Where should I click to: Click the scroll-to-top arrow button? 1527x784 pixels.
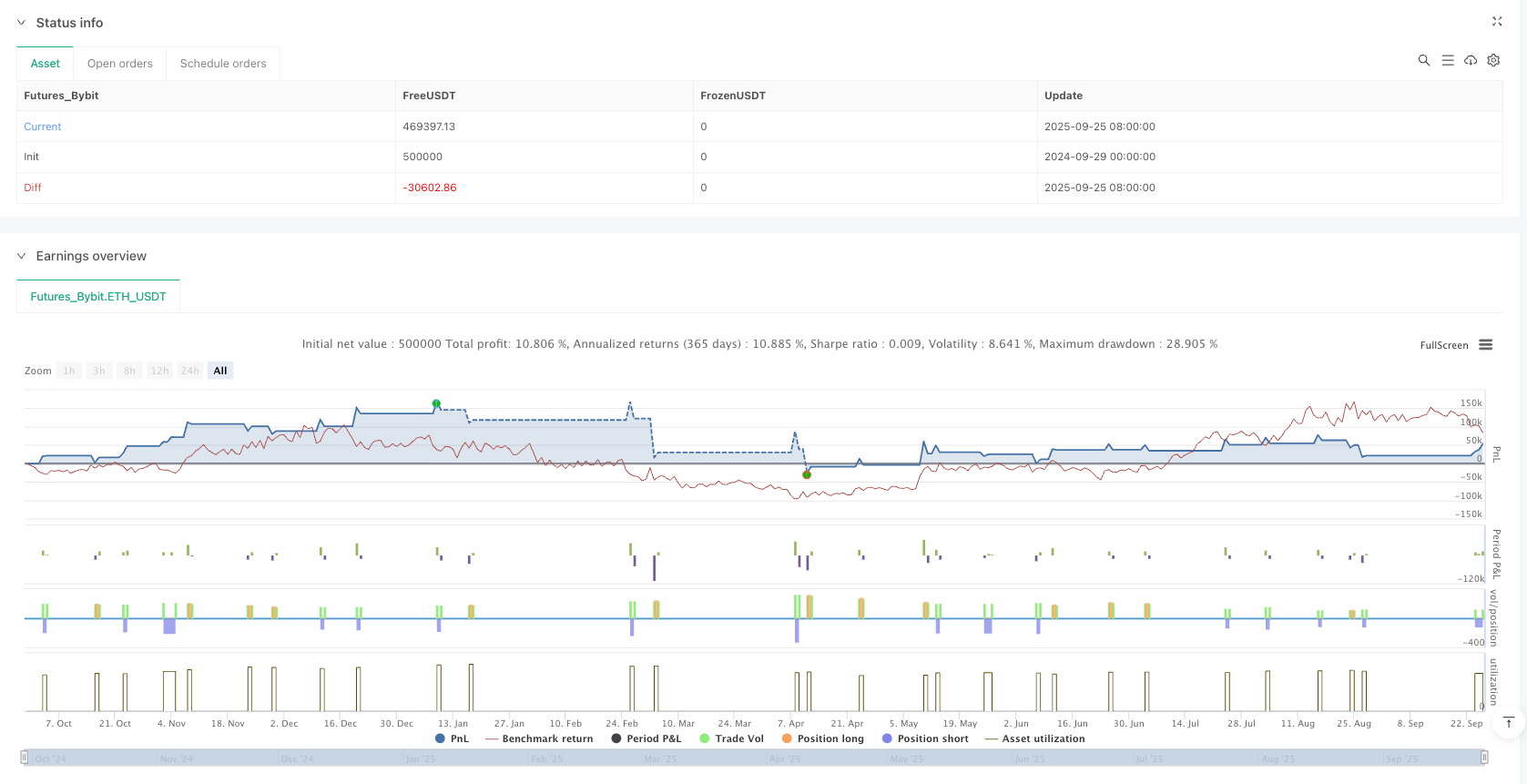pos(1508,722)
